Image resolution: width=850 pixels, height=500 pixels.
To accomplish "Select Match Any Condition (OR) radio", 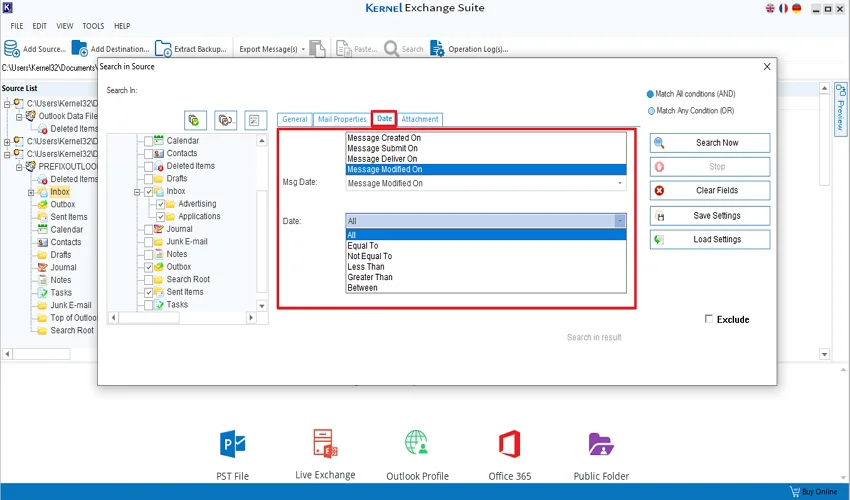I will [x=651, y=111].
